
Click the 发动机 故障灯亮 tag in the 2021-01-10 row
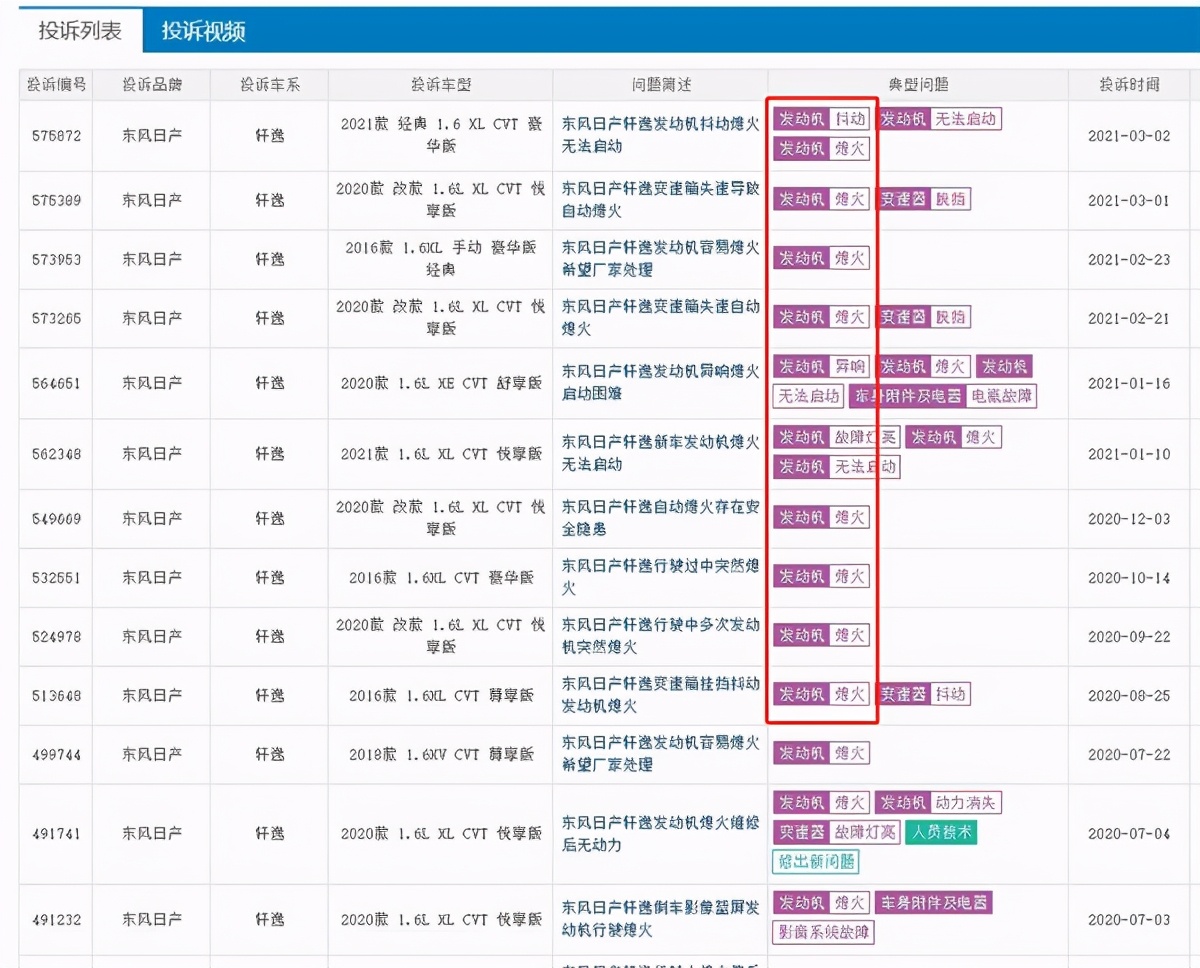pos(836,437)
